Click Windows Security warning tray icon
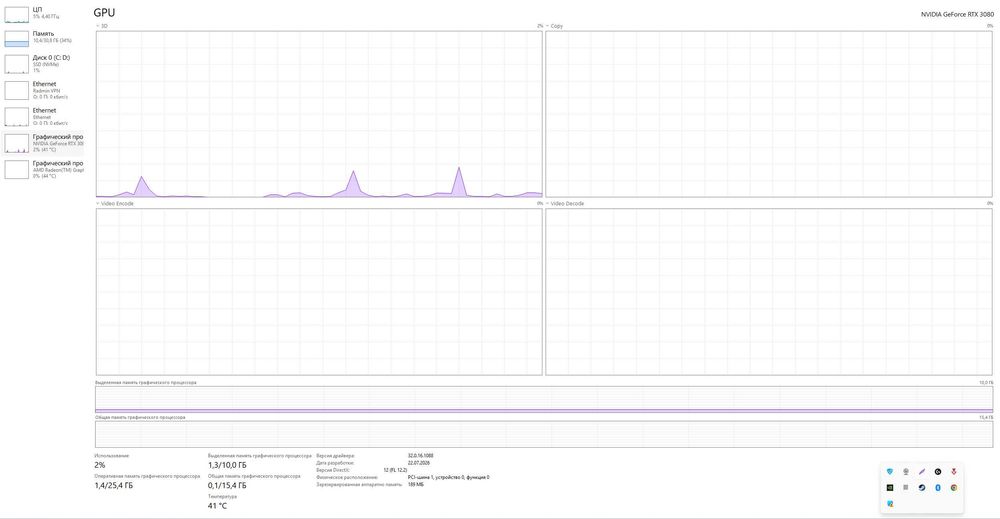Screen dimensions: 1000x519 [x=890, y=504]
